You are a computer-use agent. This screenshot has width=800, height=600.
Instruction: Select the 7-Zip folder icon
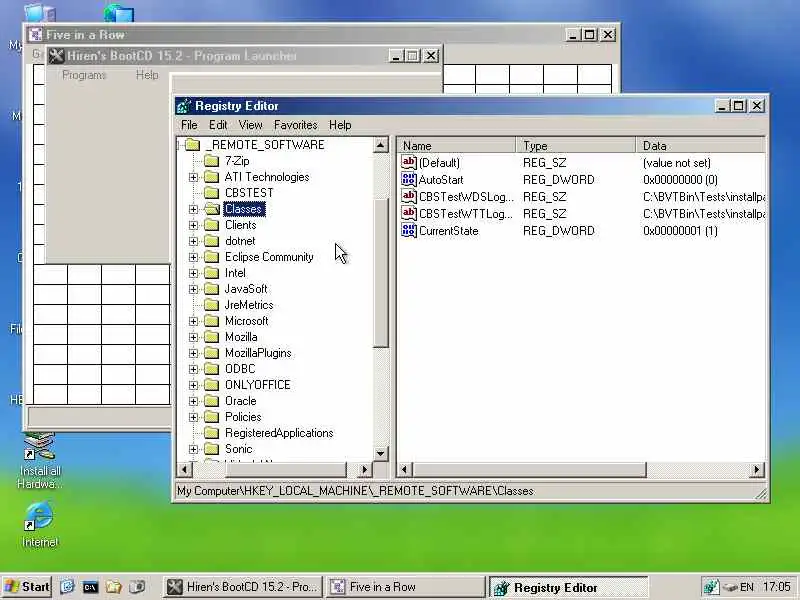pyautogui.click(x=211, y=161)
